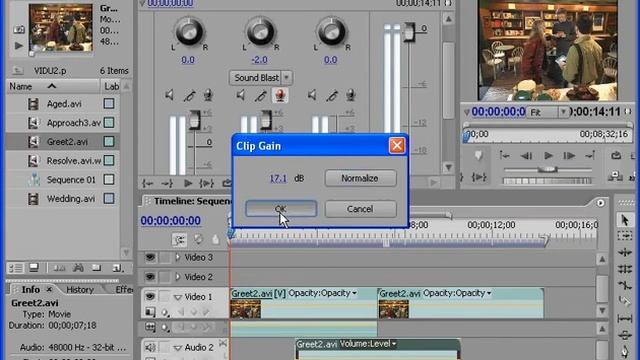Toggle Video 2 track visibility eye
The image size is (640, 360).
pos(150,277)
